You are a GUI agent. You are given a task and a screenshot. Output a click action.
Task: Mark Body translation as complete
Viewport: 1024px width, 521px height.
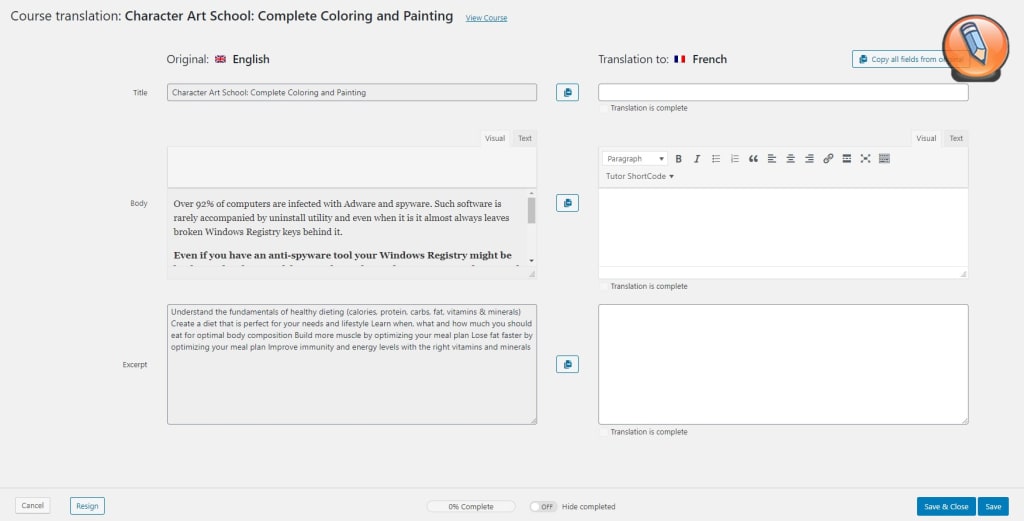coord(603,287)
